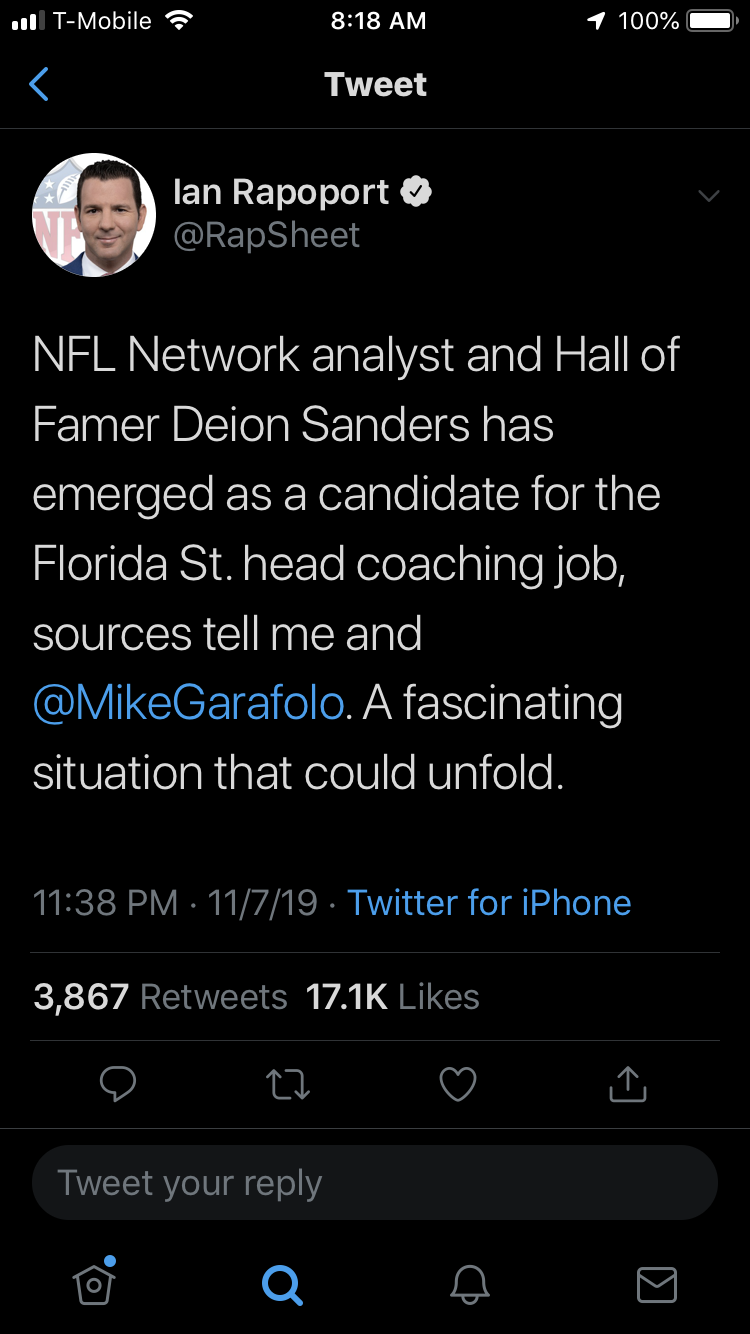Tap the Tweet your reply field
Screen dimensions: 750x1334
coord(375,1182)
